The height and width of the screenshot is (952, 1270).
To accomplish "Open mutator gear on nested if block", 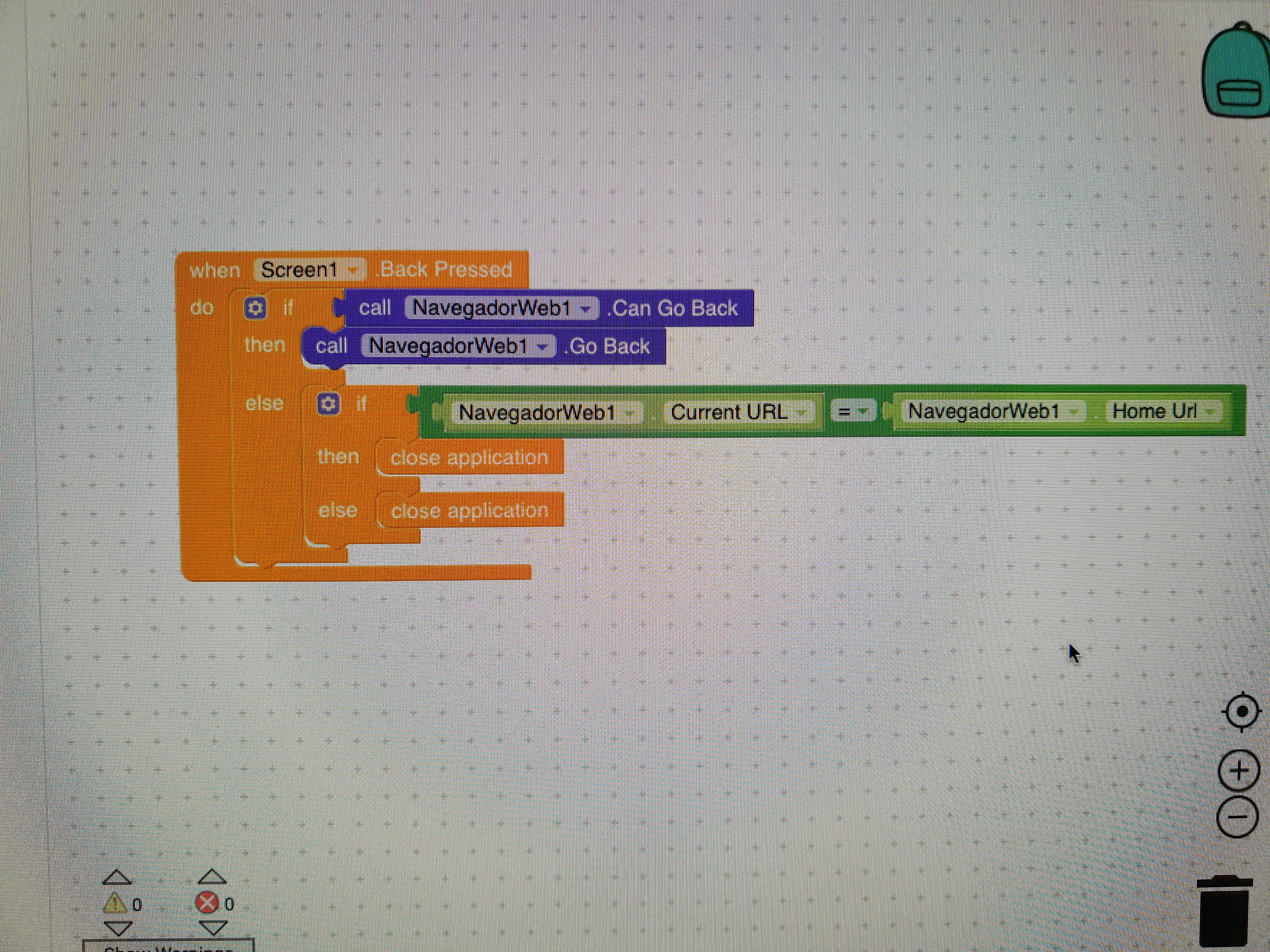I will [x=328, y=404].
